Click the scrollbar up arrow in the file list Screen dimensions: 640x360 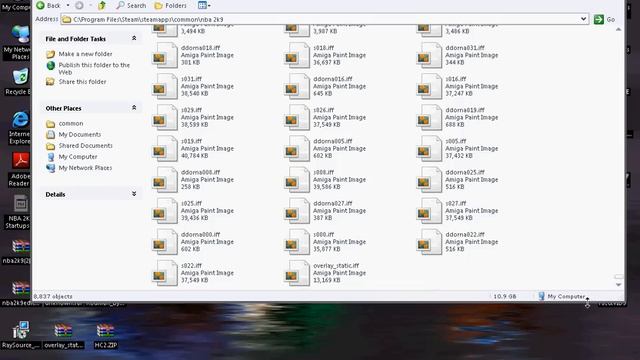click(x=618, y=29)
